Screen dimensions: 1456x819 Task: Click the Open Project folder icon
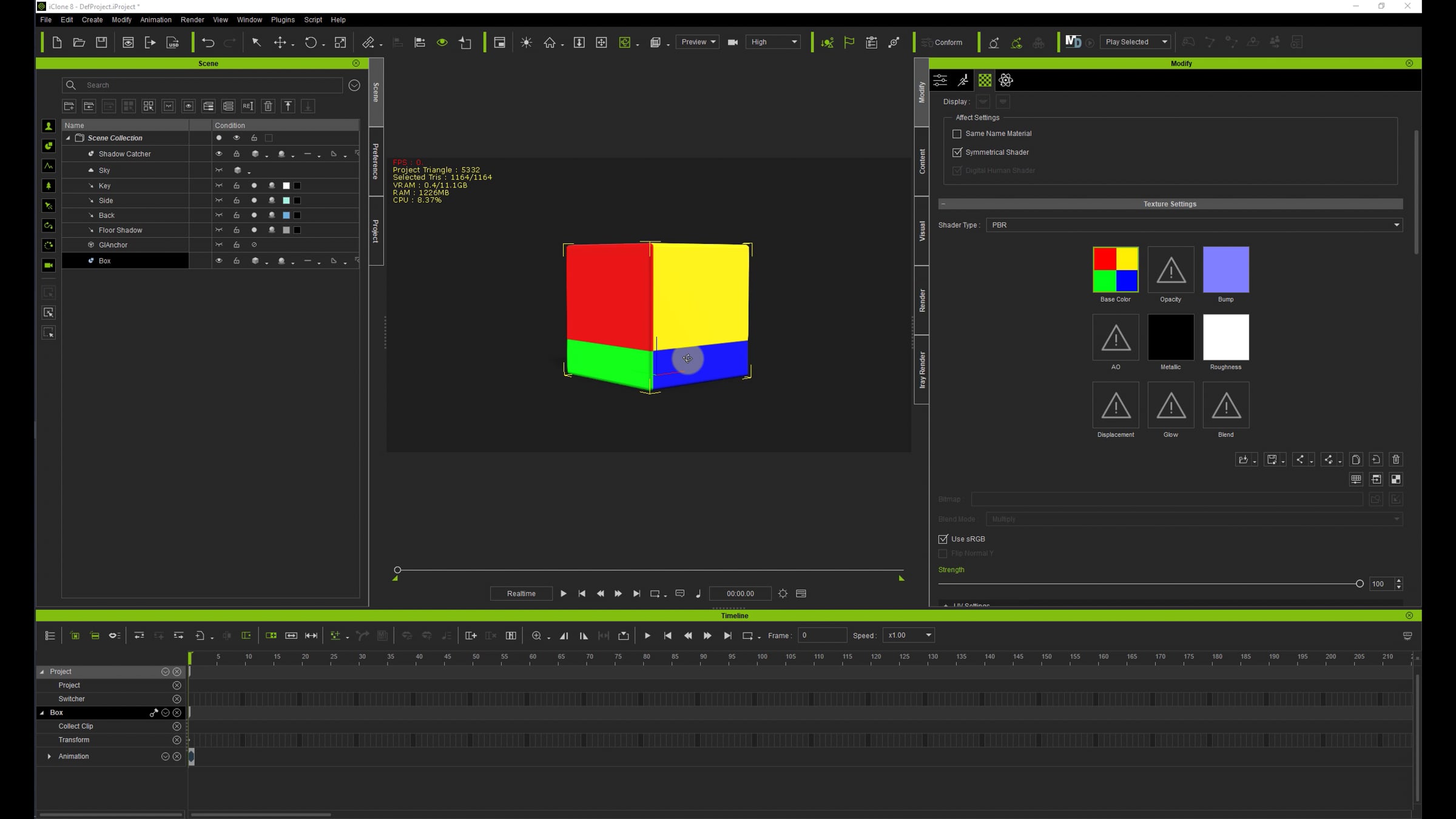pyautogui.click(x=79, y=42)
